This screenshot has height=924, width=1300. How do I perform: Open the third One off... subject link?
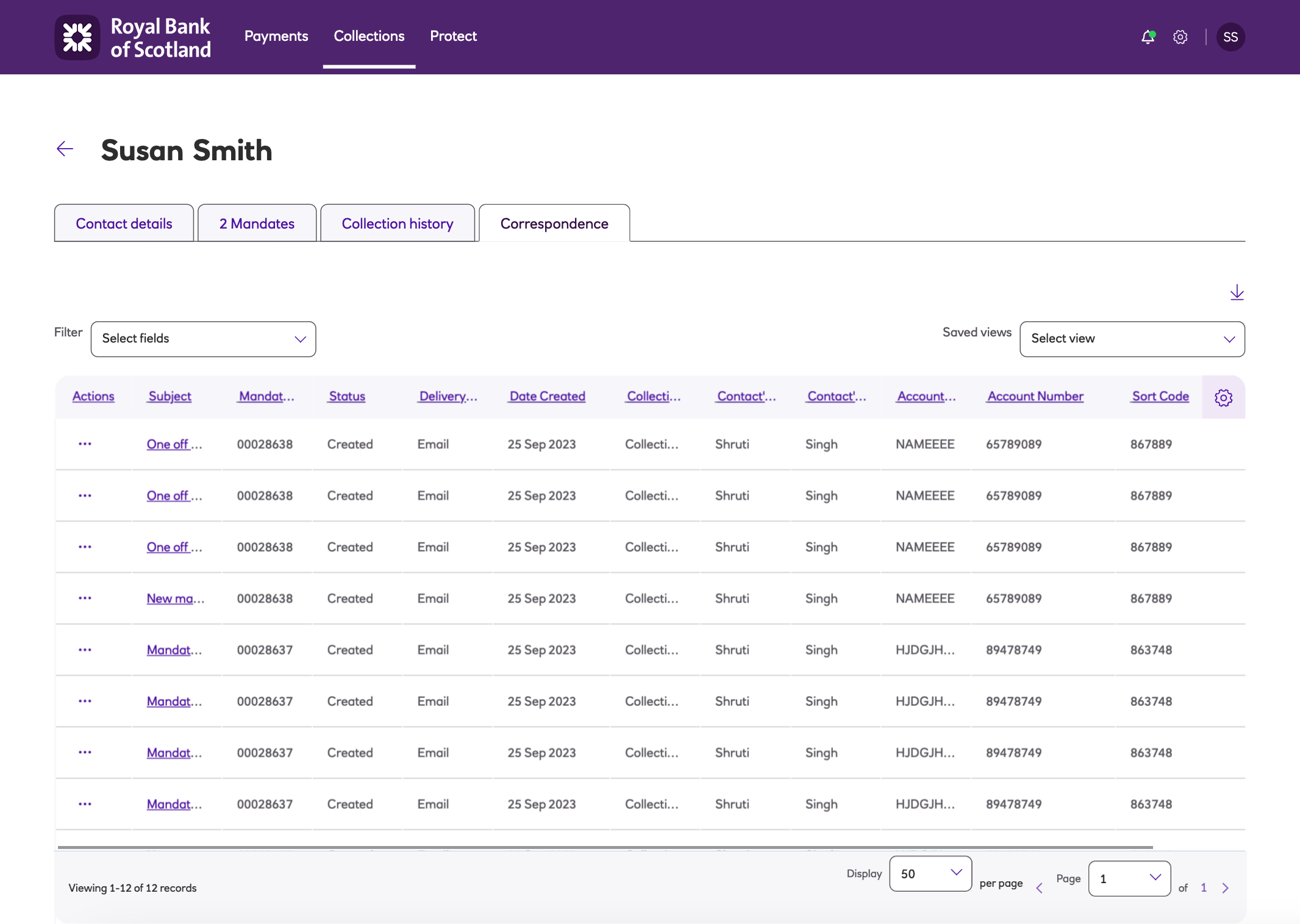174,547
